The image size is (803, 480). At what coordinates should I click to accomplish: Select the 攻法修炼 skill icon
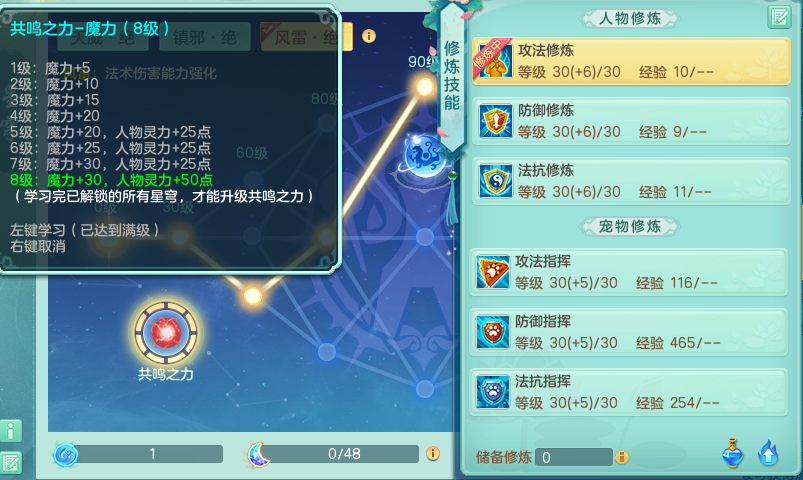coord(495,61)
